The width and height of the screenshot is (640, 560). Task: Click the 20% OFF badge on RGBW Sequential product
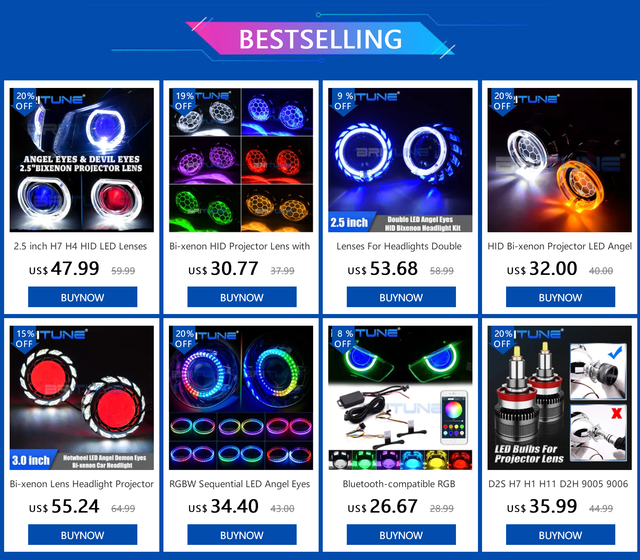click(184, 339)
